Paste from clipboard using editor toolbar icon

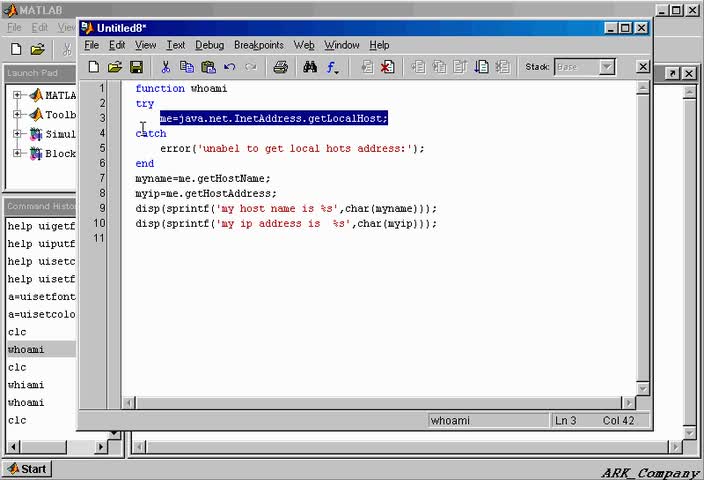[208, 67]
